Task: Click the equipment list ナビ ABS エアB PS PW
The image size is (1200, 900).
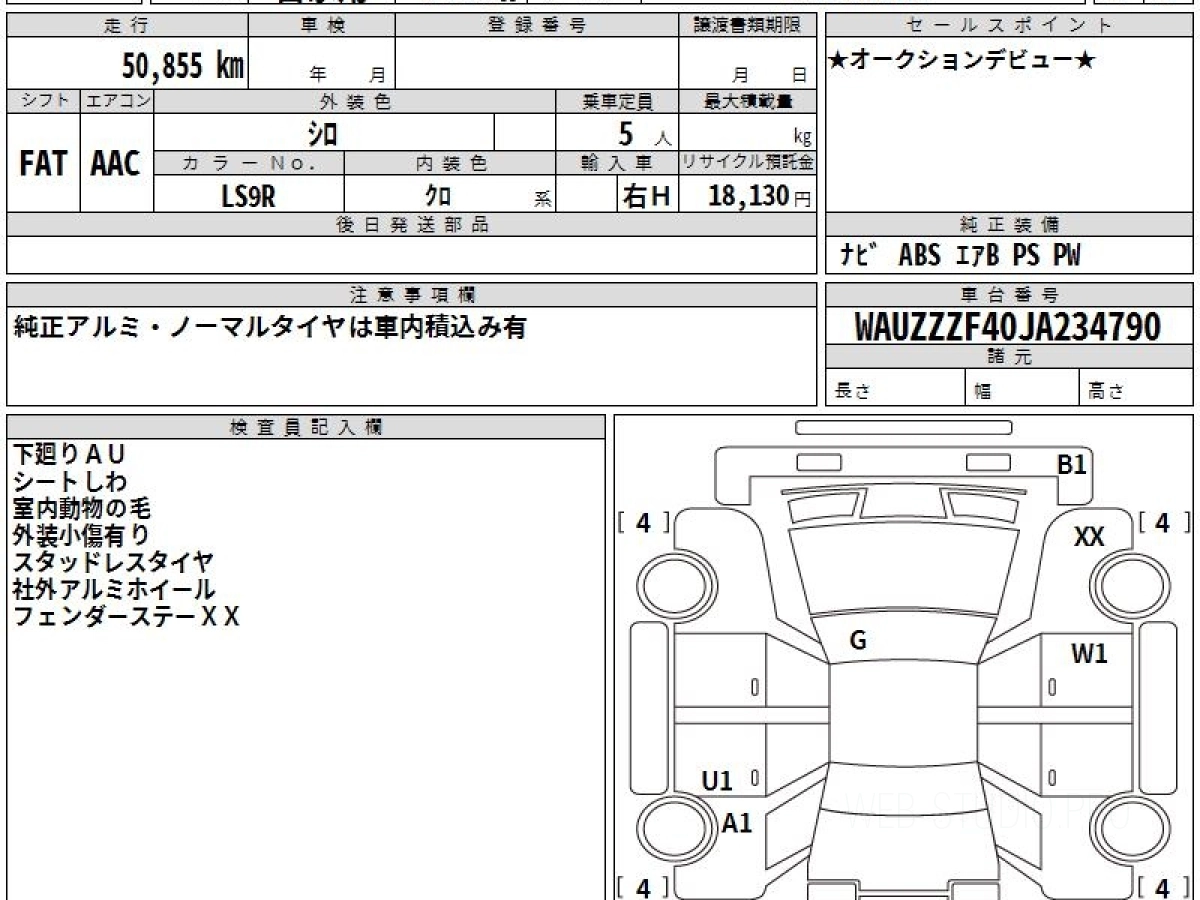Action: click(960, 255)
